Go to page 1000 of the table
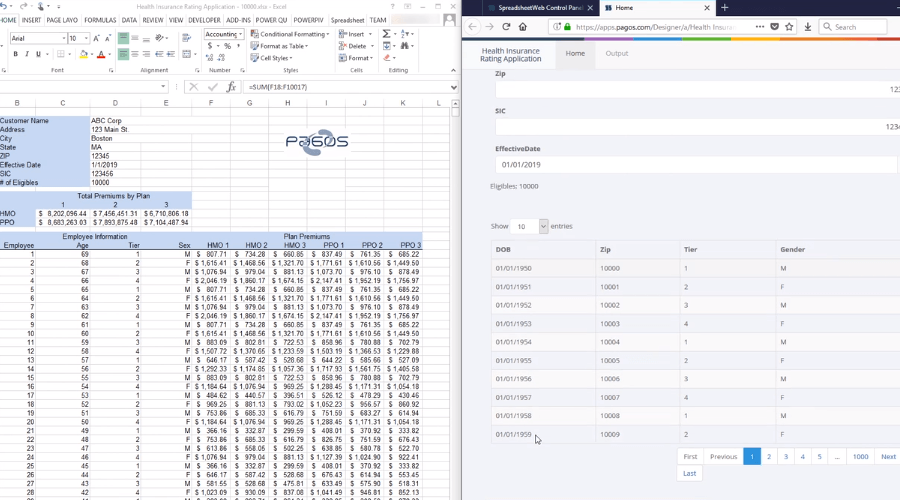 tap(860, 456)
